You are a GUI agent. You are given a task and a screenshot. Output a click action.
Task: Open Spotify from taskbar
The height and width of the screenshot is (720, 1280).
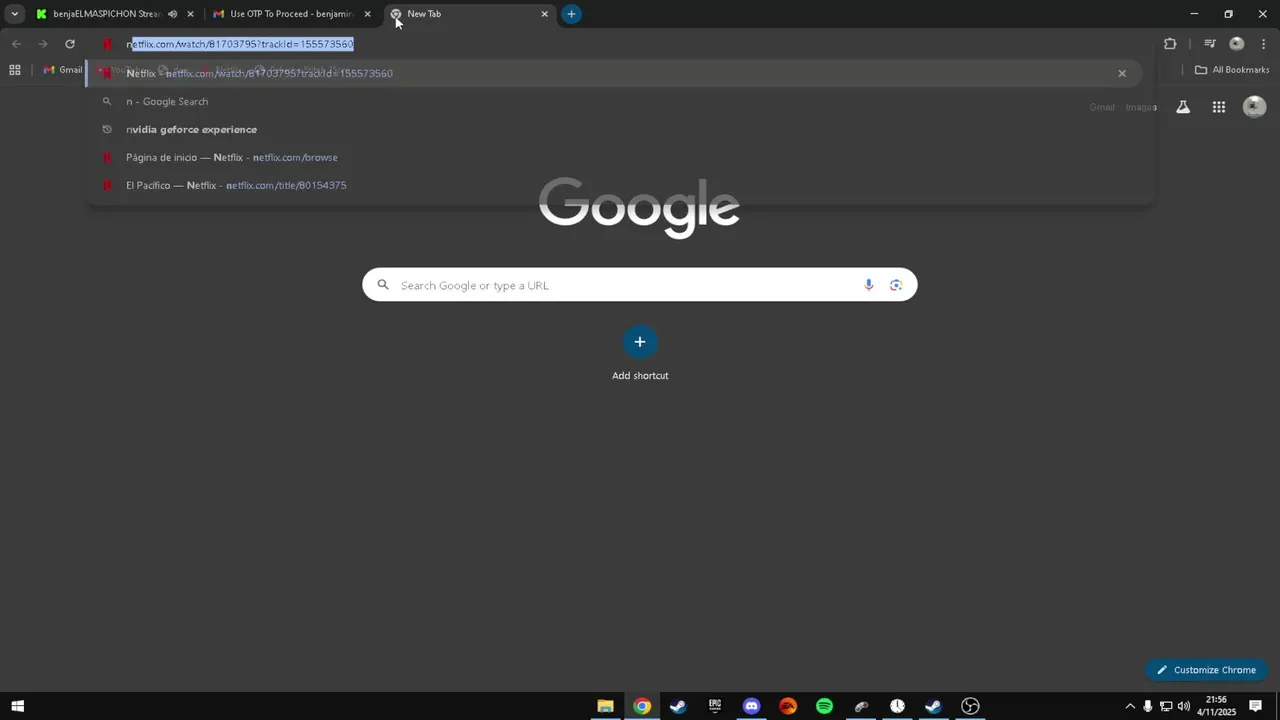[x=824, y=706]
